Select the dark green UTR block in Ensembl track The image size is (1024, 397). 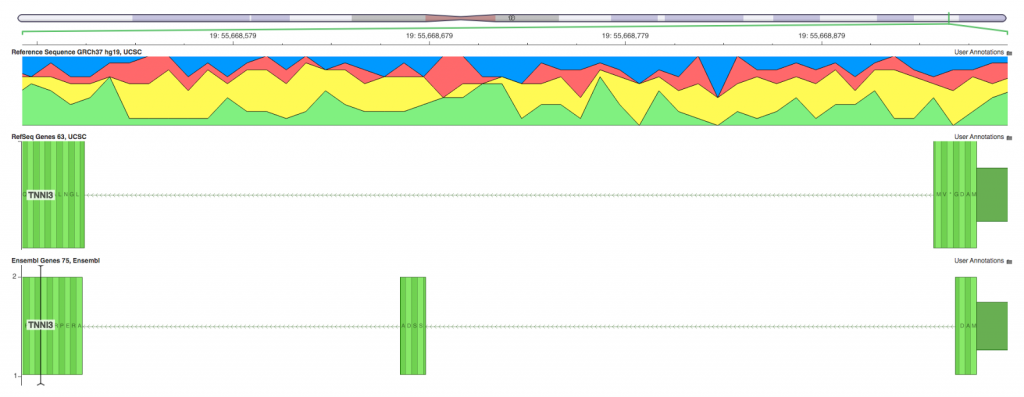(992, 326)
